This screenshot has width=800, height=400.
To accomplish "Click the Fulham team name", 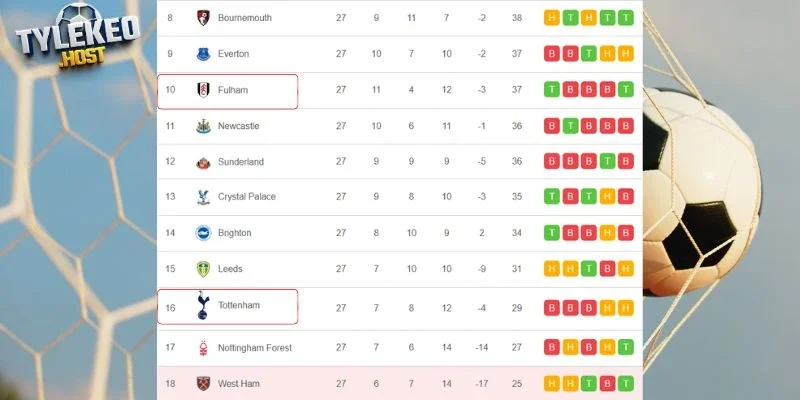I will [233, 90].
